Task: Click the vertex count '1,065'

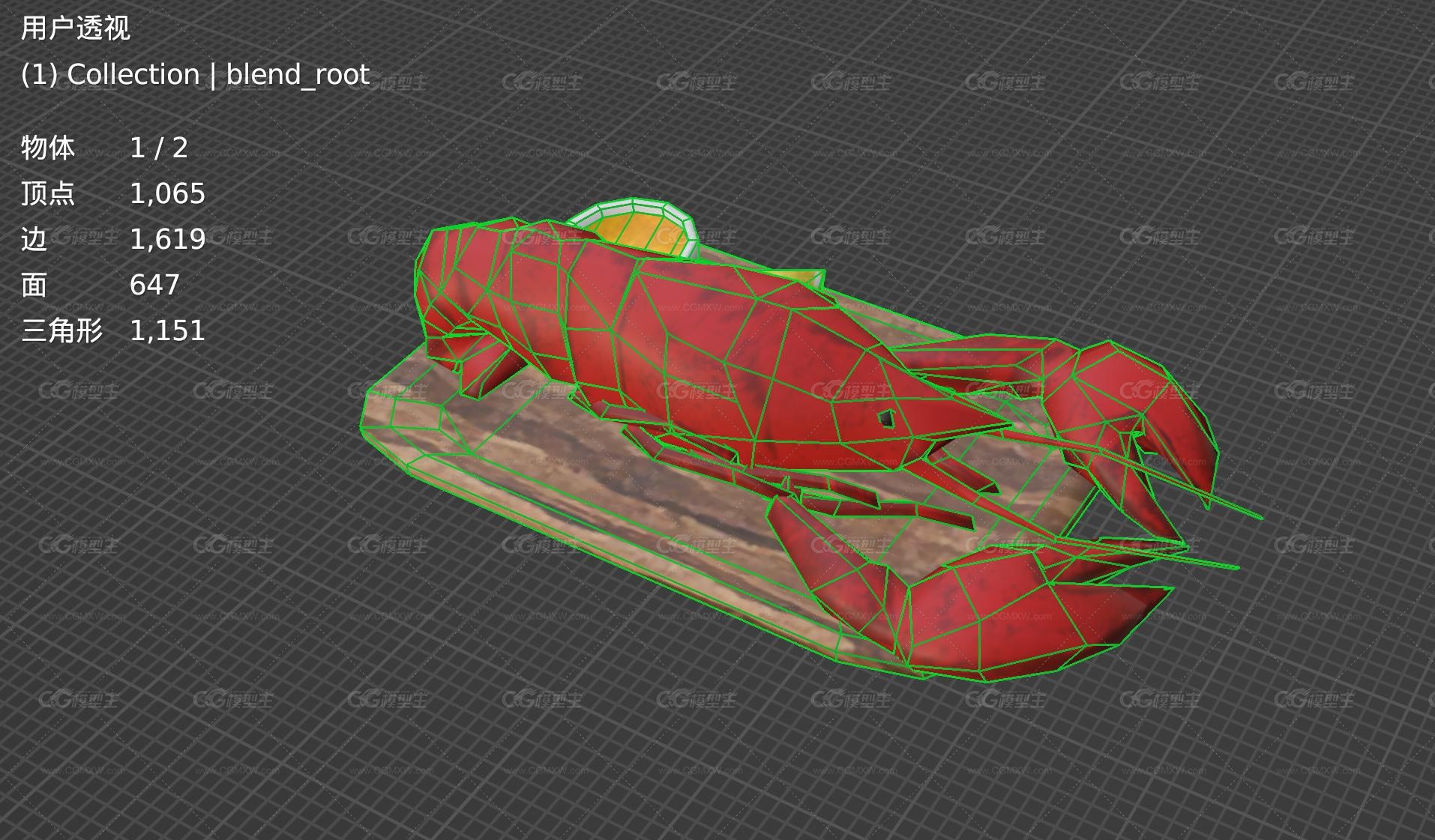Action: pos(167,194)
